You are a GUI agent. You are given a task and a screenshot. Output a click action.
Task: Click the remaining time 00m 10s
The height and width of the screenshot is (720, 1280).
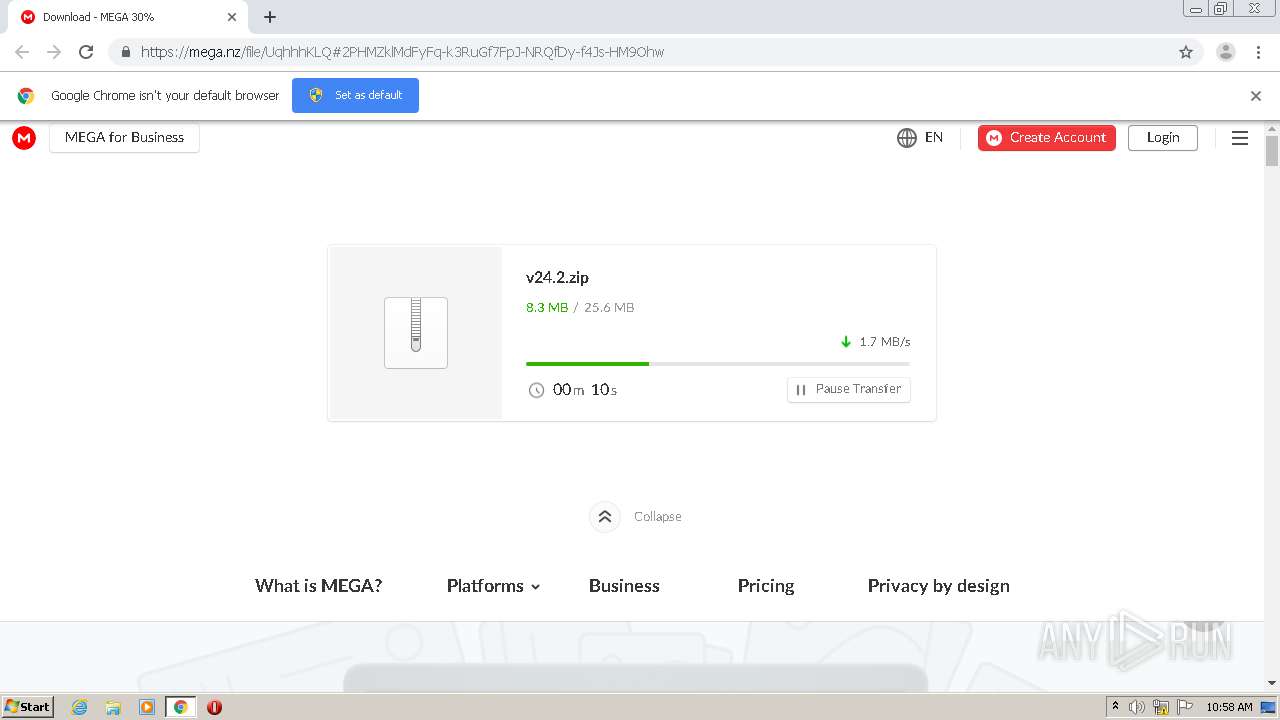pos(585,390)
